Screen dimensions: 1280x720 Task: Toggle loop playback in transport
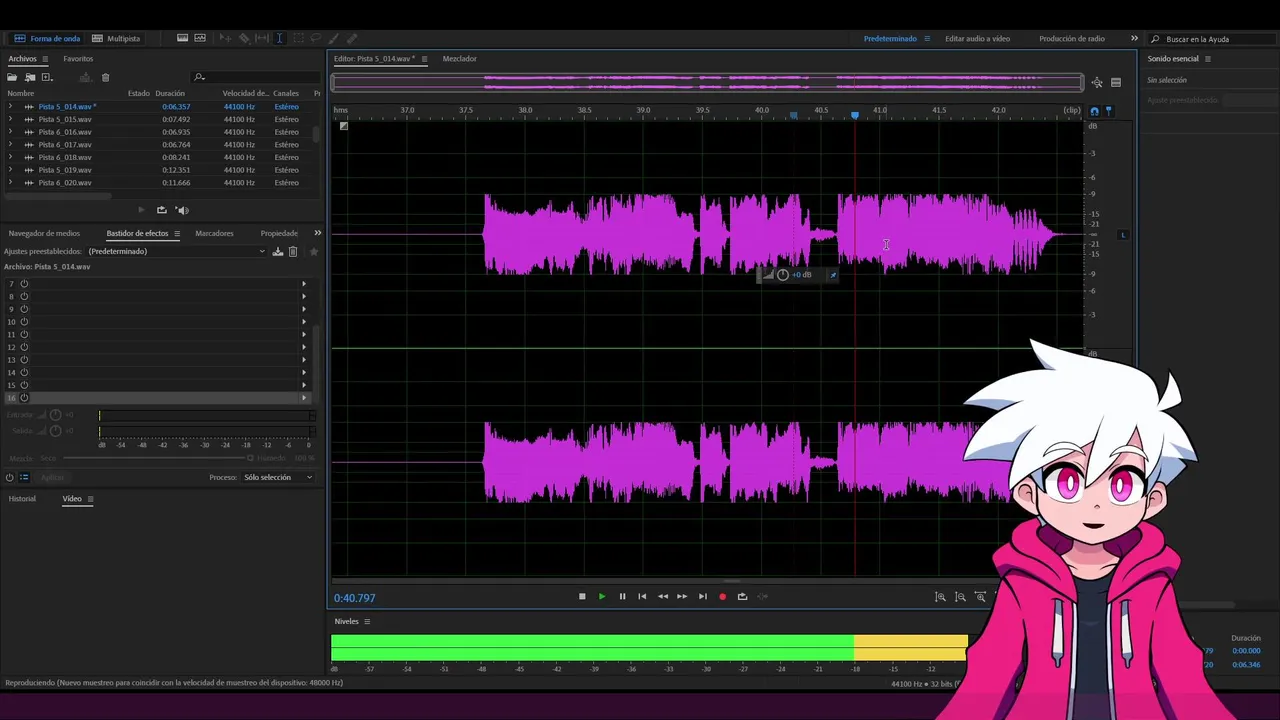pos(742,597)
